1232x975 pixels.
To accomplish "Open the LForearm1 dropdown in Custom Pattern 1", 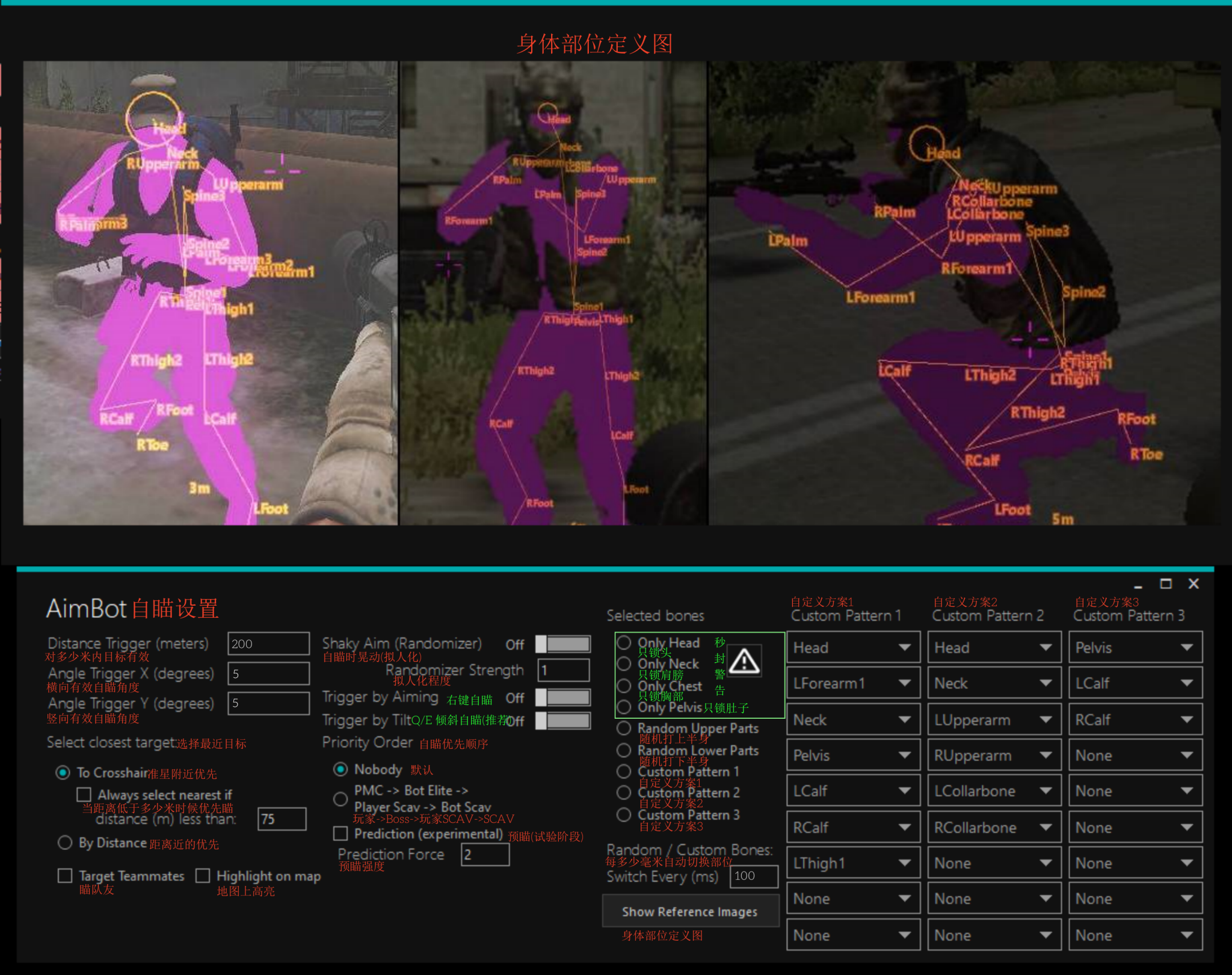I will (x=852, y=683).
